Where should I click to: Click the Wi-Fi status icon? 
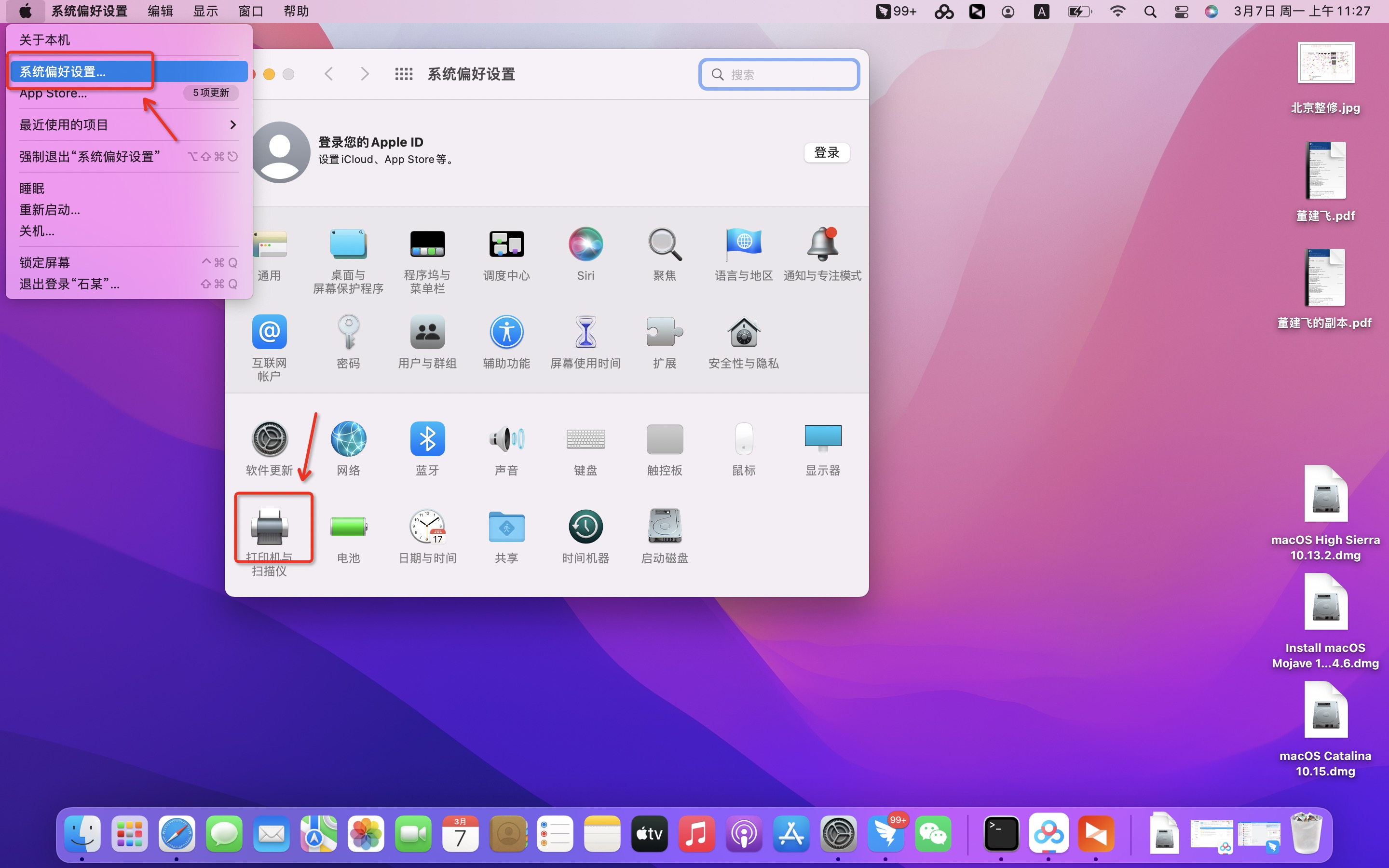(1117, 11)
